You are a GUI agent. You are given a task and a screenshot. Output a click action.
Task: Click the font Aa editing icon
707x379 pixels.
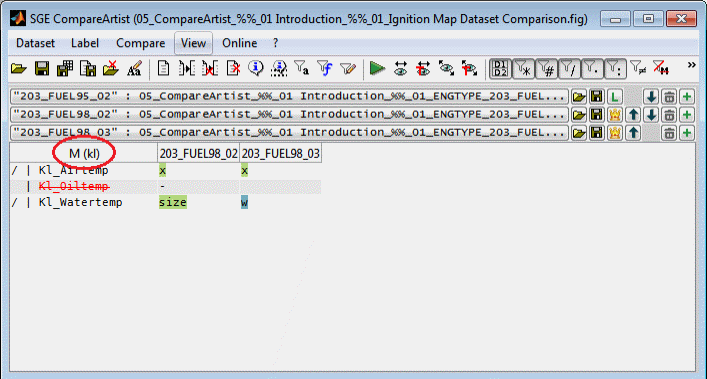134,68
